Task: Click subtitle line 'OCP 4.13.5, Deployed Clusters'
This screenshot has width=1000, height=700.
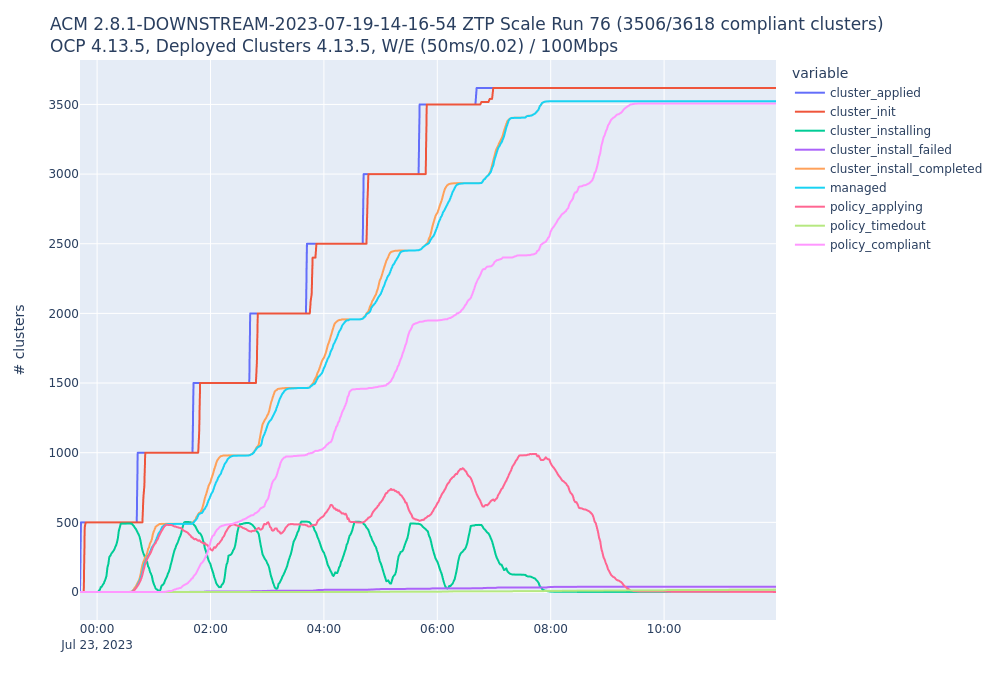Action: tap(334, 47)
